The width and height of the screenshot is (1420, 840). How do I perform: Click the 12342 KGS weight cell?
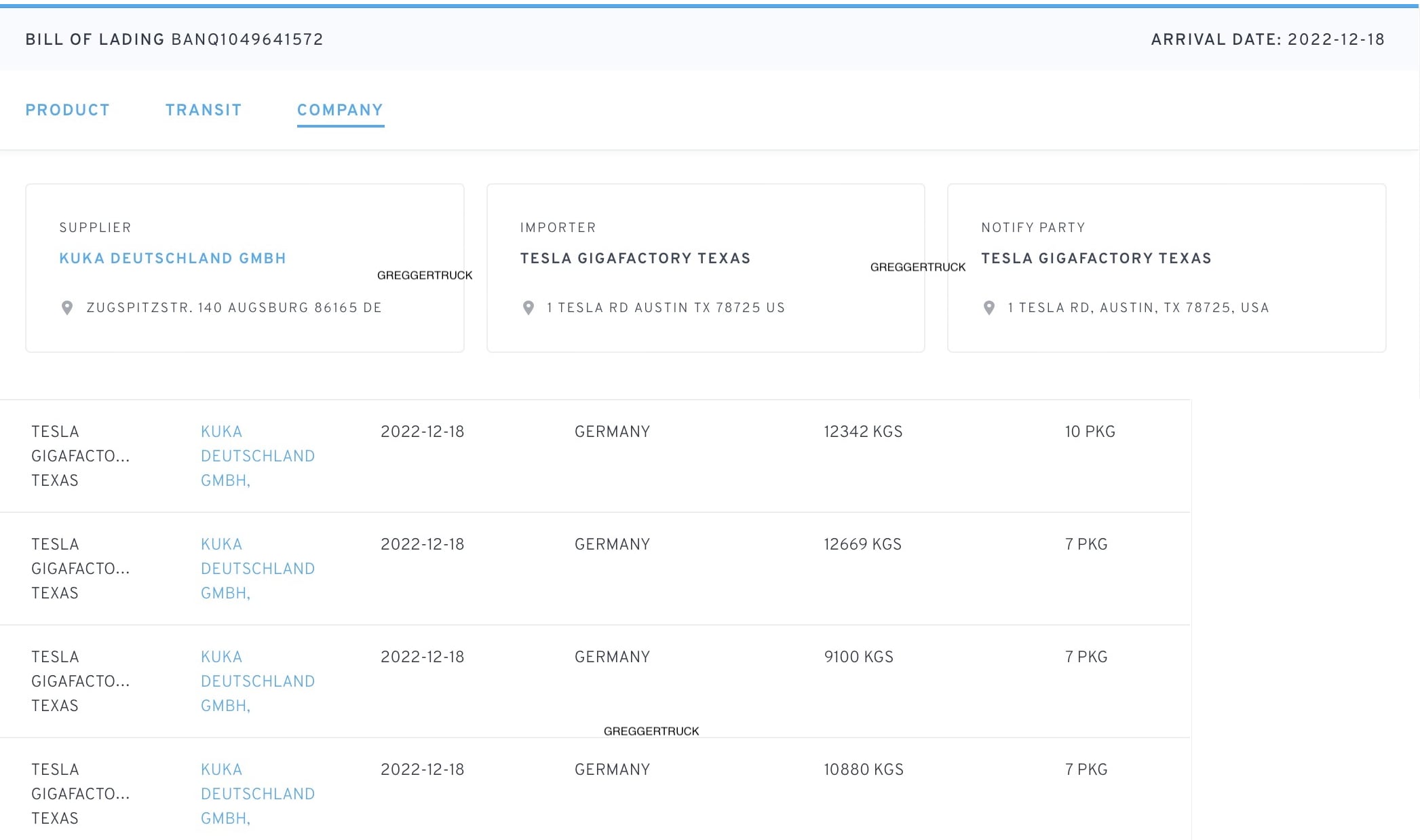863,432
